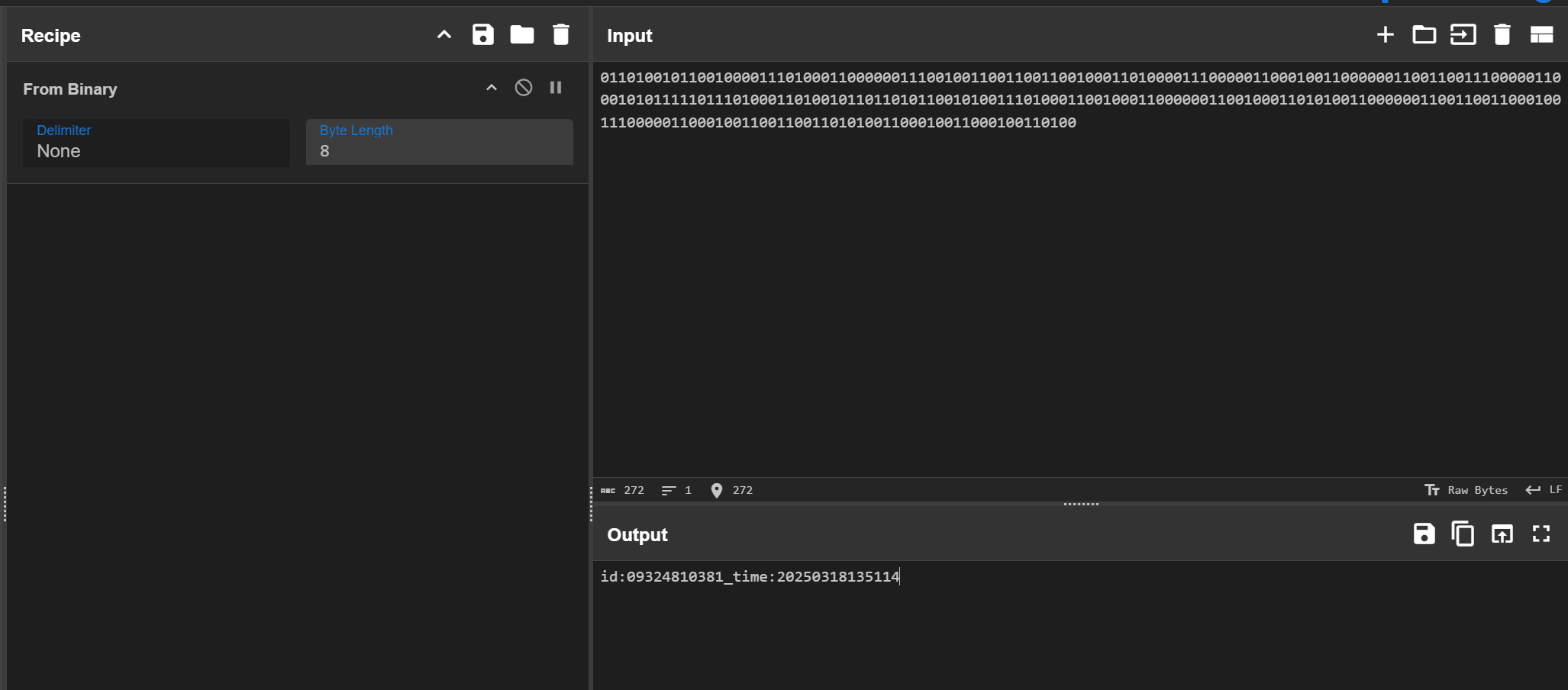Save the current recipe
The image size is (1568, 690).
483,34
